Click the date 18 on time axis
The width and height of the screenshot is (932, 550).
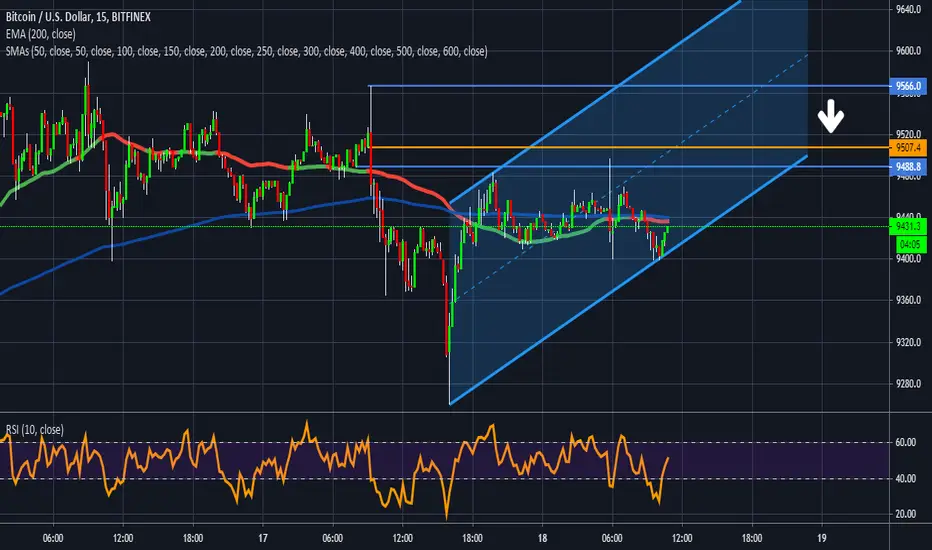[542, 538]
